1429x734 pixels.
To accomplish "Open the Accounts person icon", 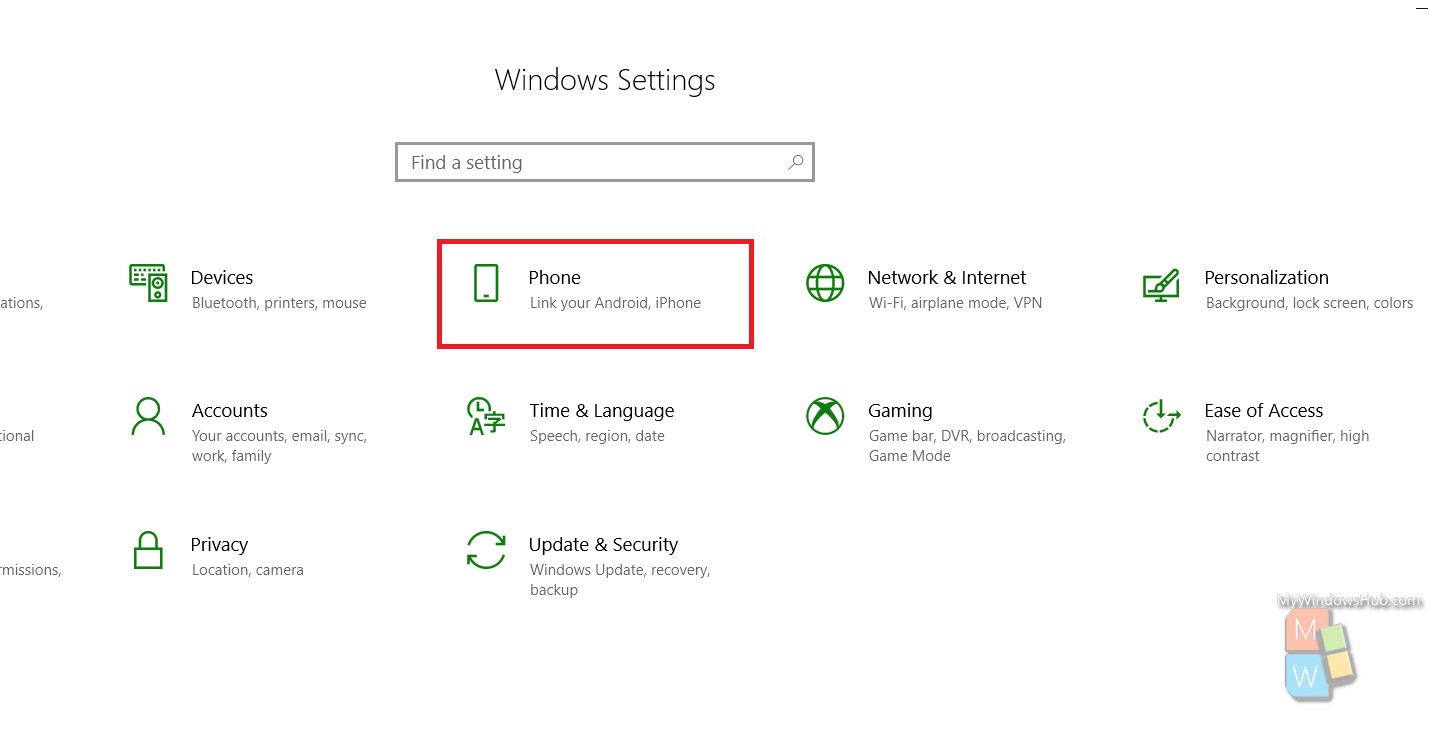I will (x=148, y=416).
